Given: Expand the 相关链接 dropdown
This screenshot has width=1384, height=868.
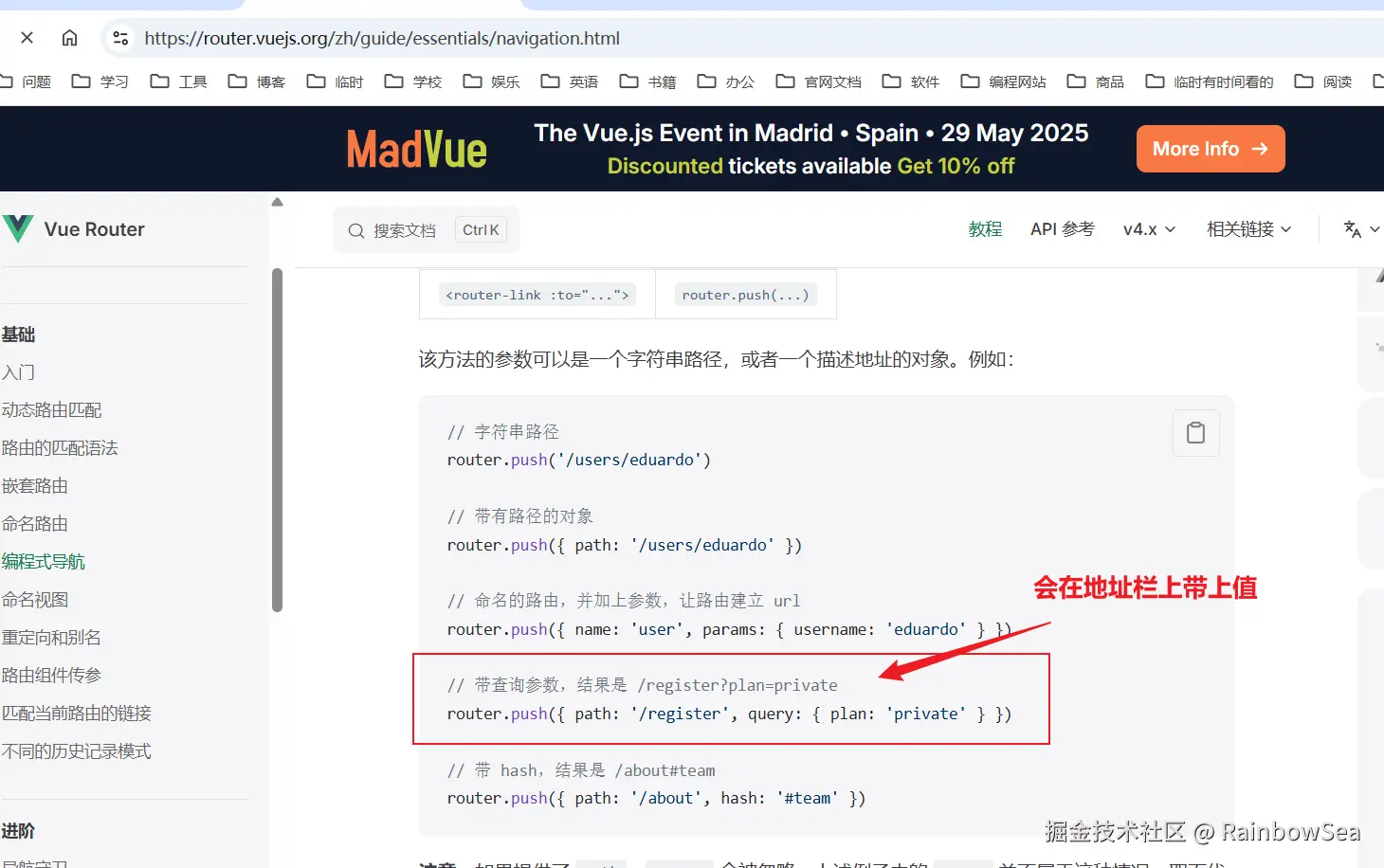Looking at the screenshot, I should (x=1248, y=229).
